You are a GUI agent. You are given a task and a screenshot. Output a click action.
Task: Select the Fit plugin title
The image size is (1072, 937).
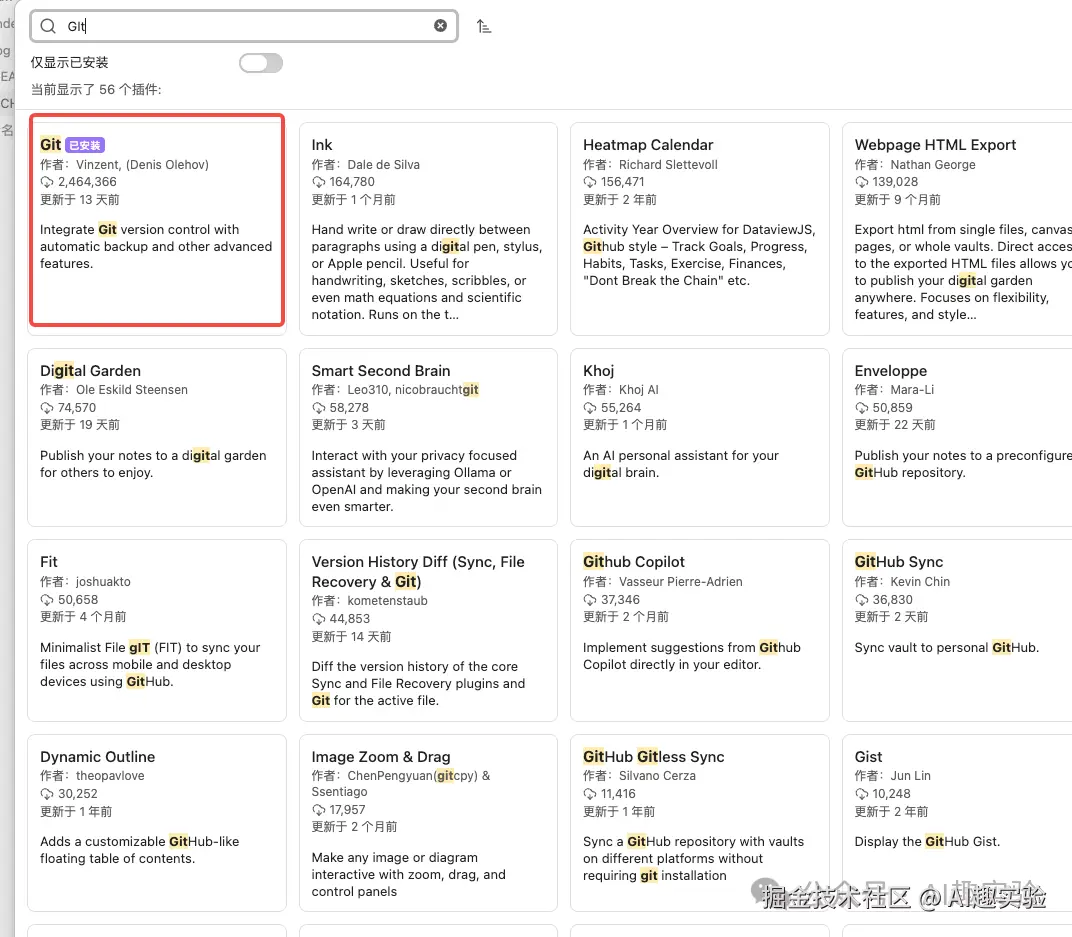[x=49, y=562]
